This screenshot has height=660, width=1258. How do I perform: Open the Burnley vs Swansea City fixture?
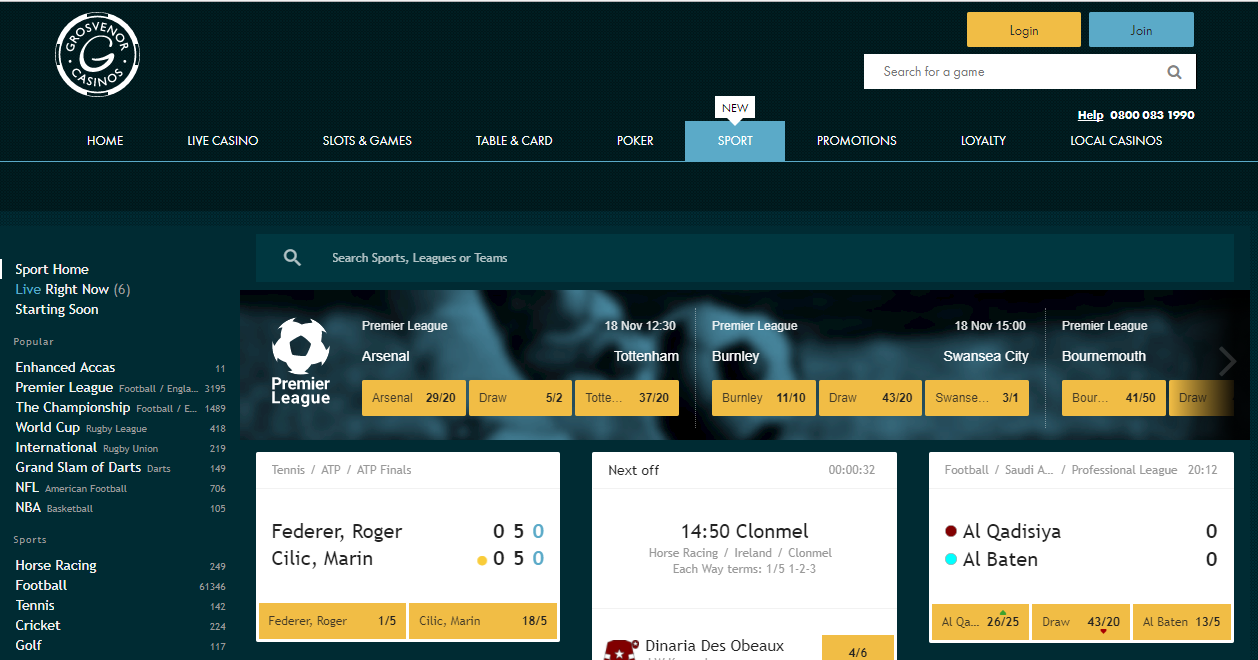(870, 356)
